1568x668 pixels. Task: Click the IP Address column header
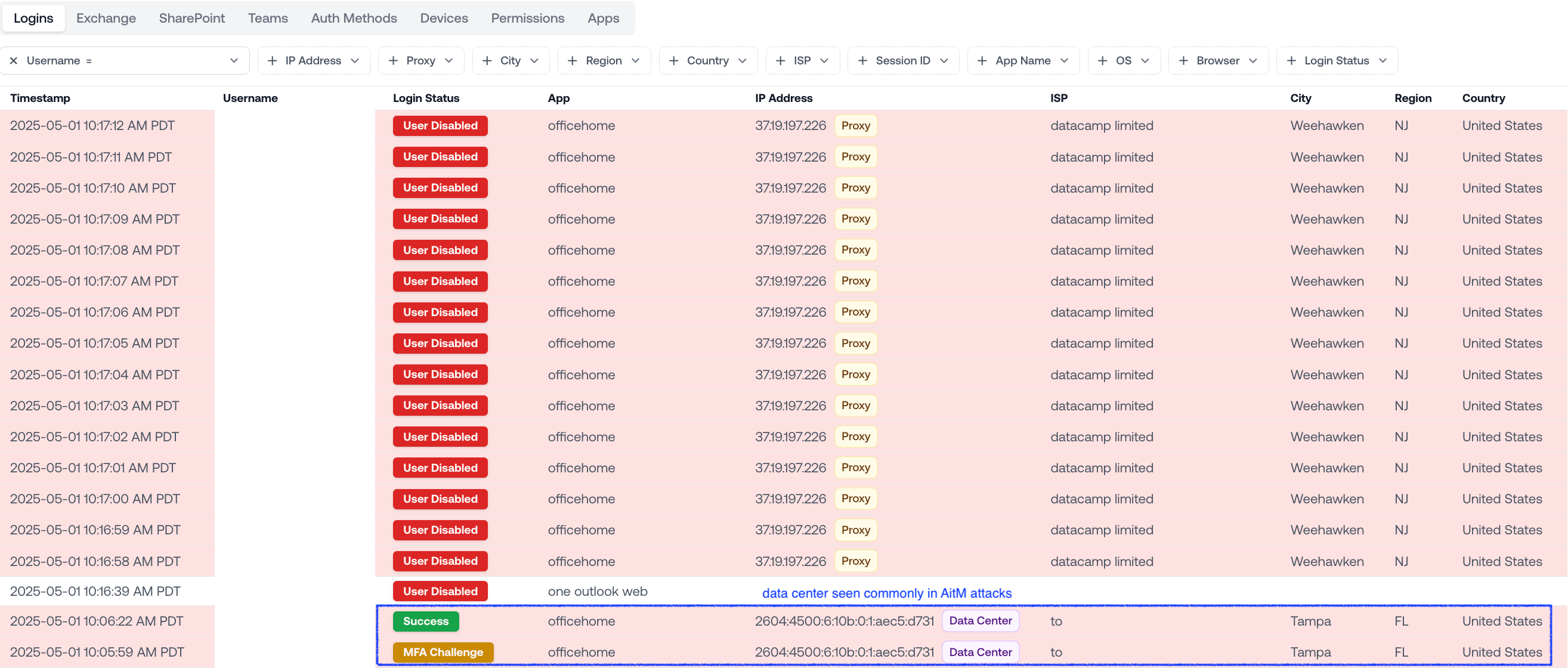(783, 98)
